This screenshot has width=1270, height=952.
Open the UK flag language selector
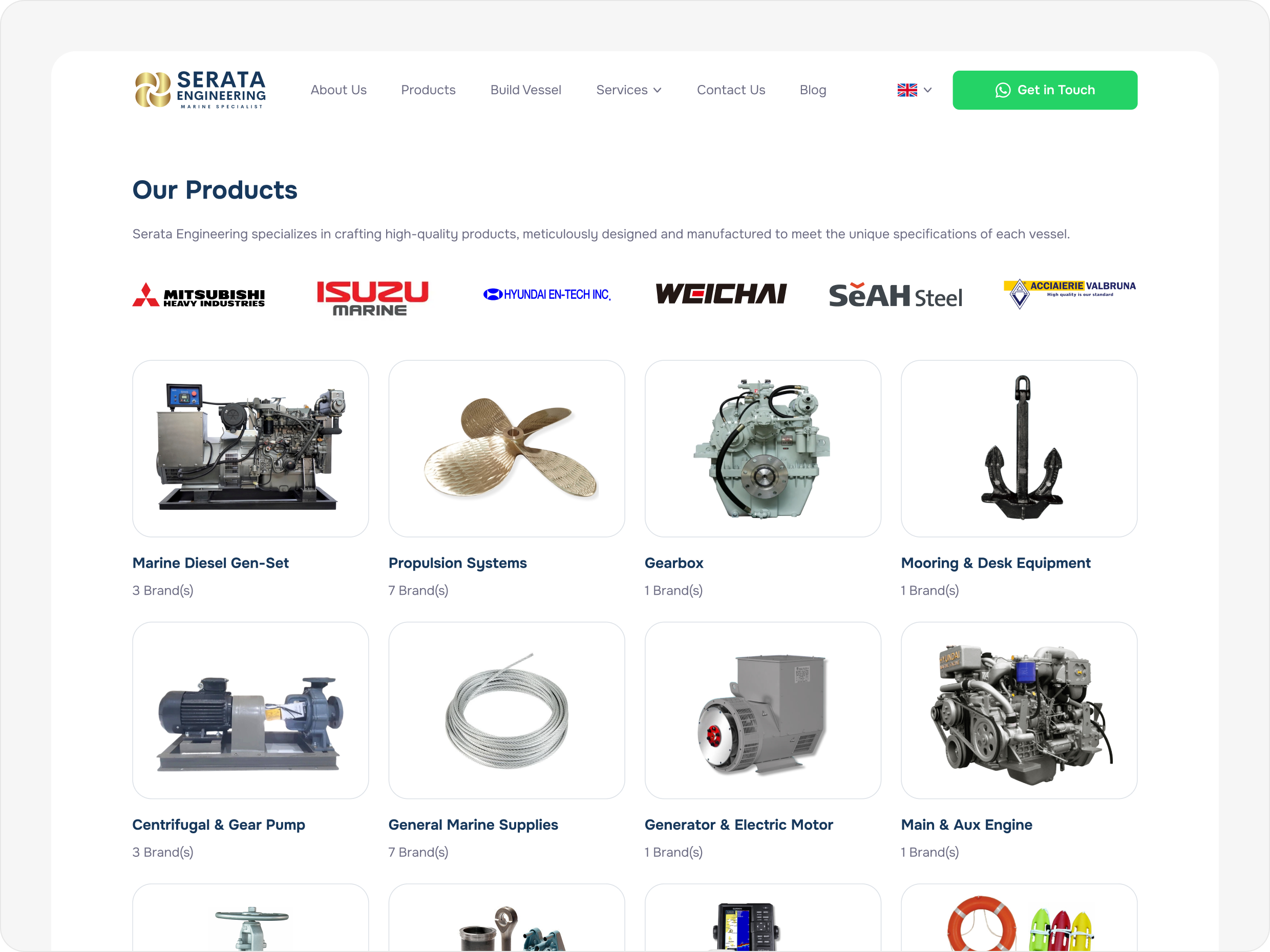(x=914, y=90)
